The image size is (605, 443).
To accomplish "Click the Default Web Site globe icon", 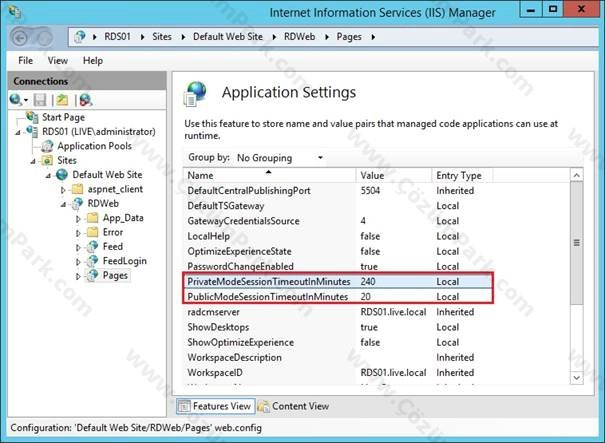I will click(62, 174).
